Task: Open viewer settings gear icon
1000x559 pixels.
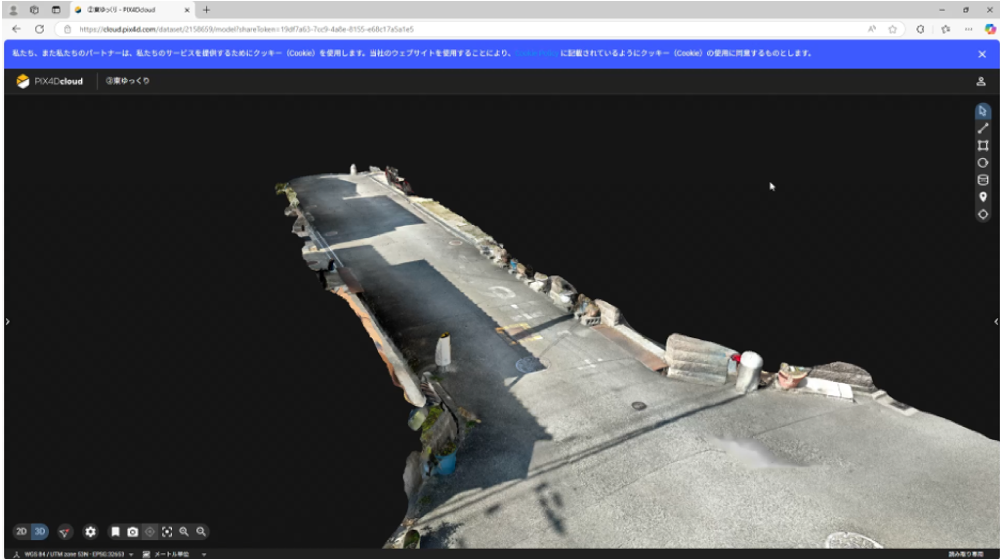Action: pos(90,532)
